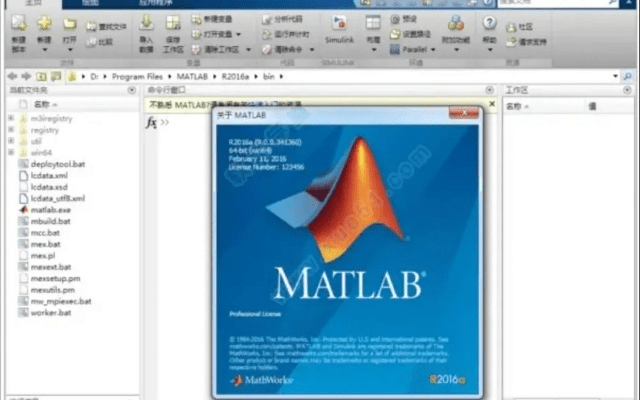Select the worker.bat file

[51, 313]
